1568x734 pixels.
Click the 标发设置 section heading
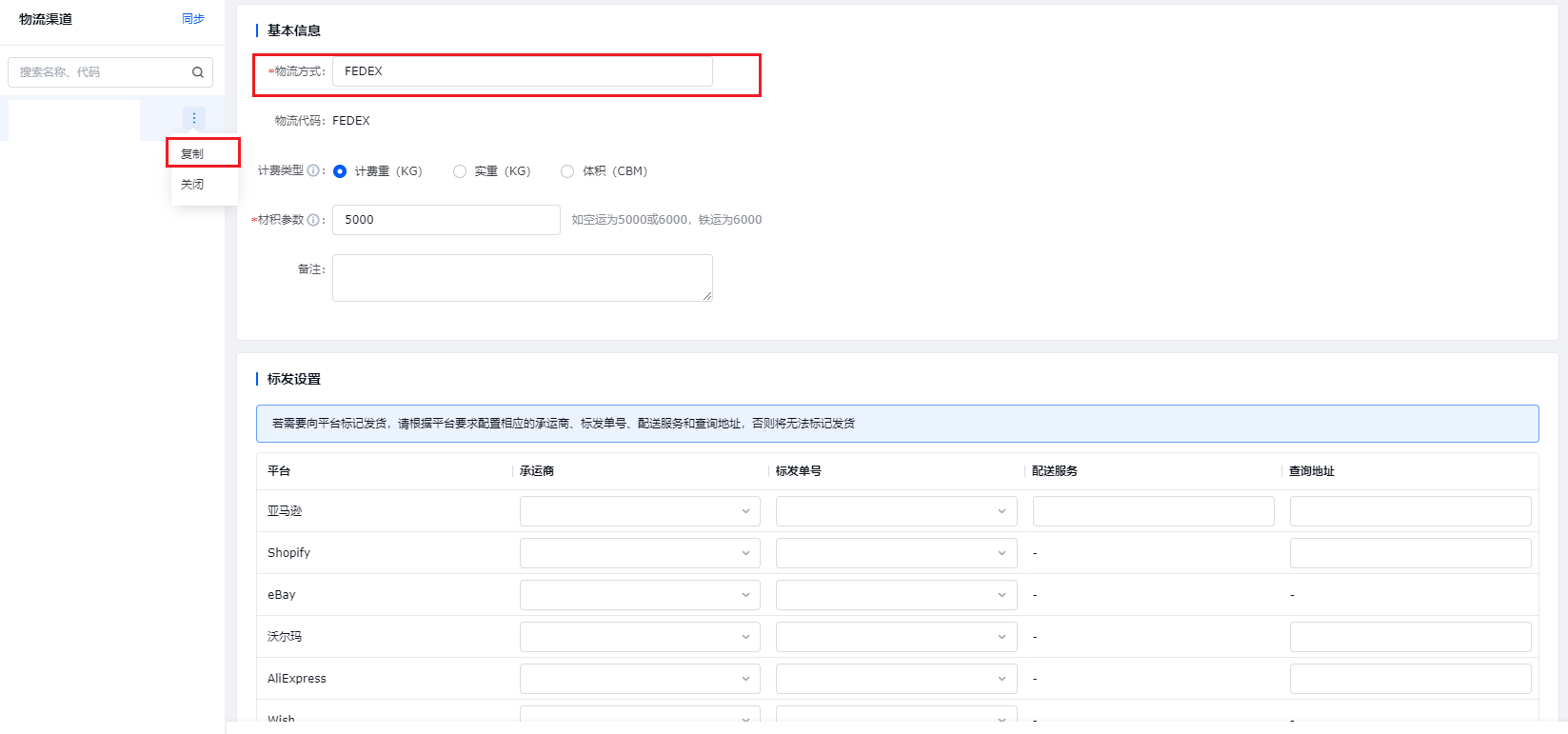pyautogui.click(x=294, y=379)
